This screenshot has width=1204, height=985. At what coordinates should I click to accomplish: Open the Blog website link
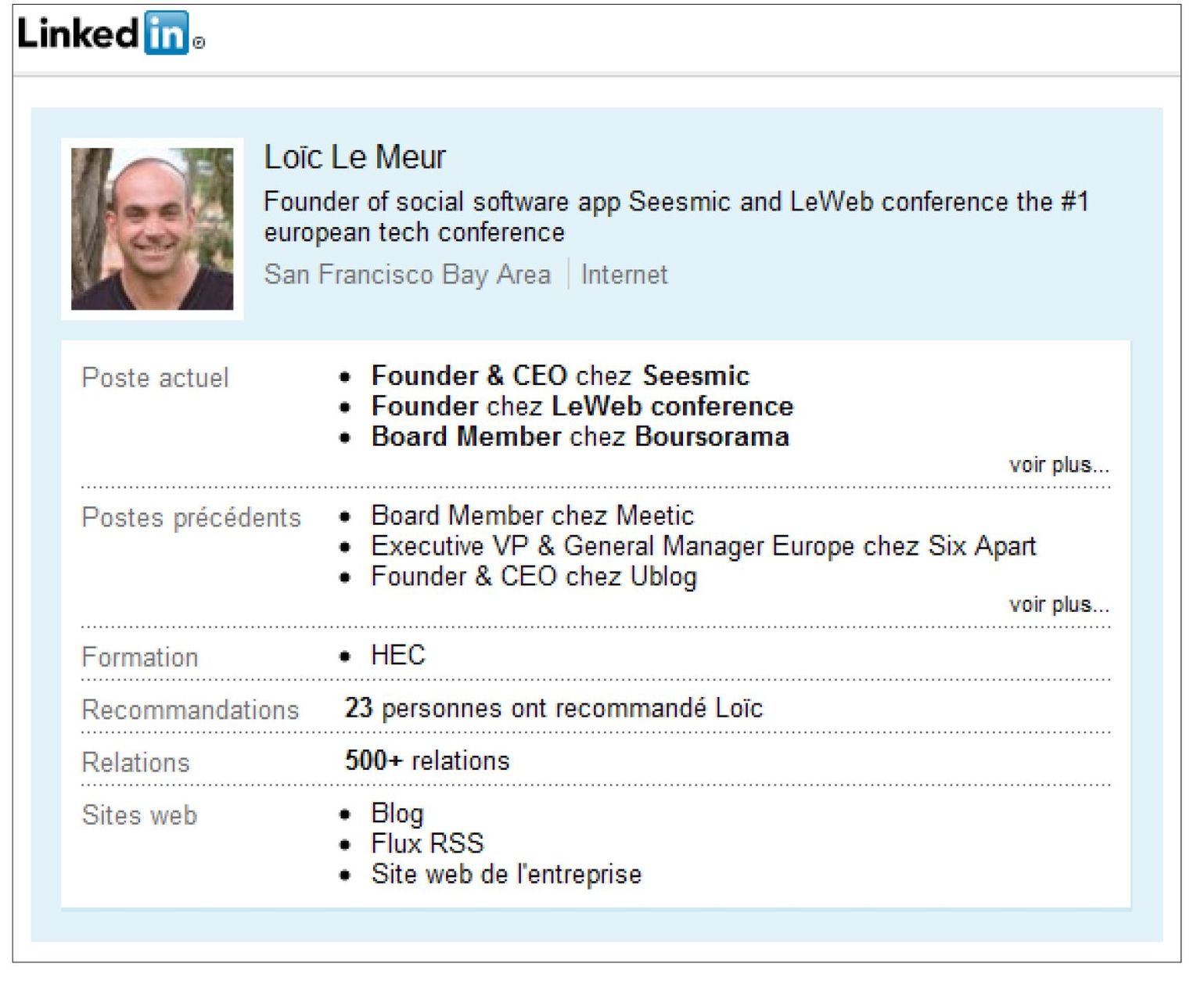tap(397, 814)
